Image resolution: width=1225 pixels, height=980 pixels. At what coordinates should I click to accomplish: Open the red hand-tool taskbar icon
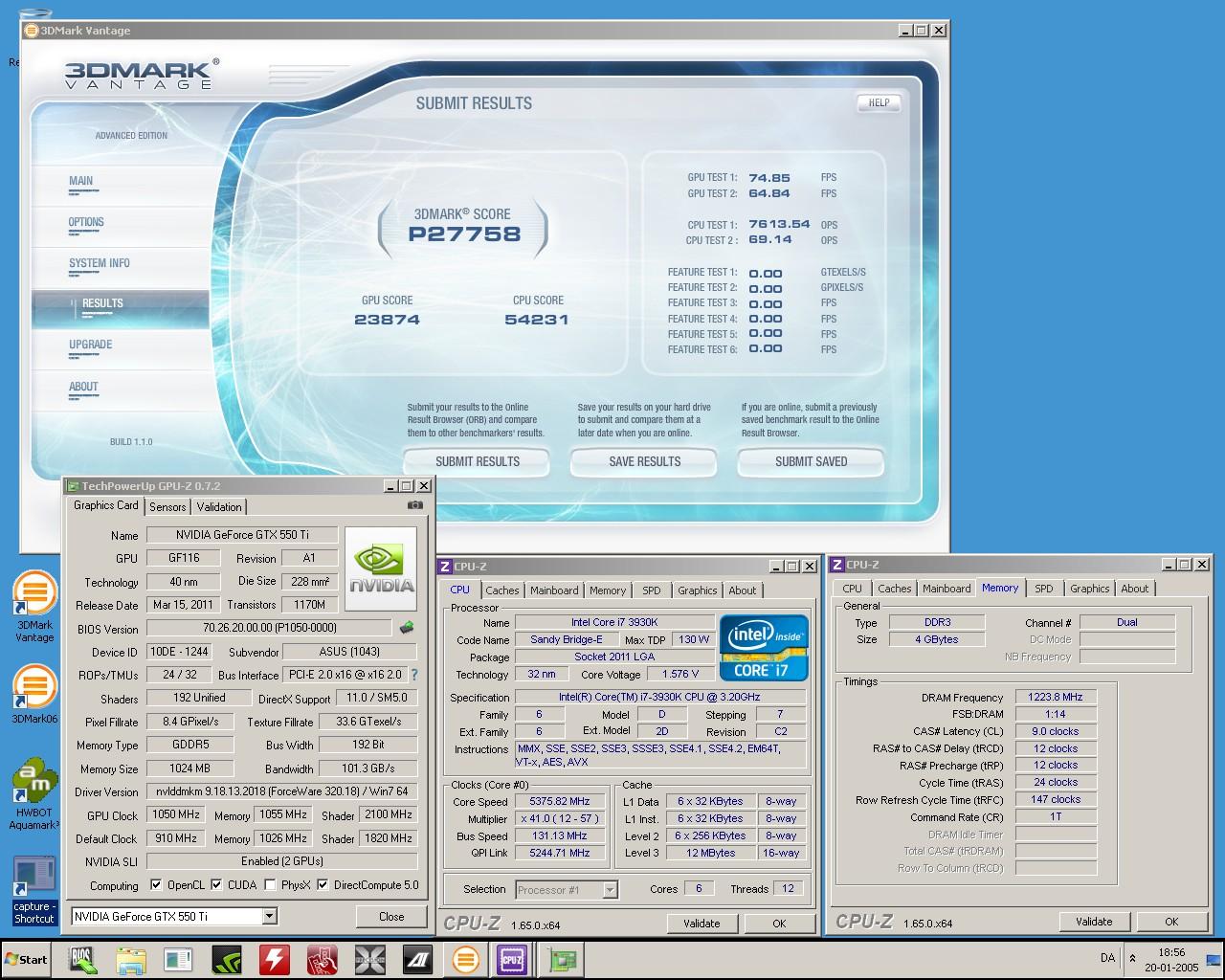click(x=323, y=959)
